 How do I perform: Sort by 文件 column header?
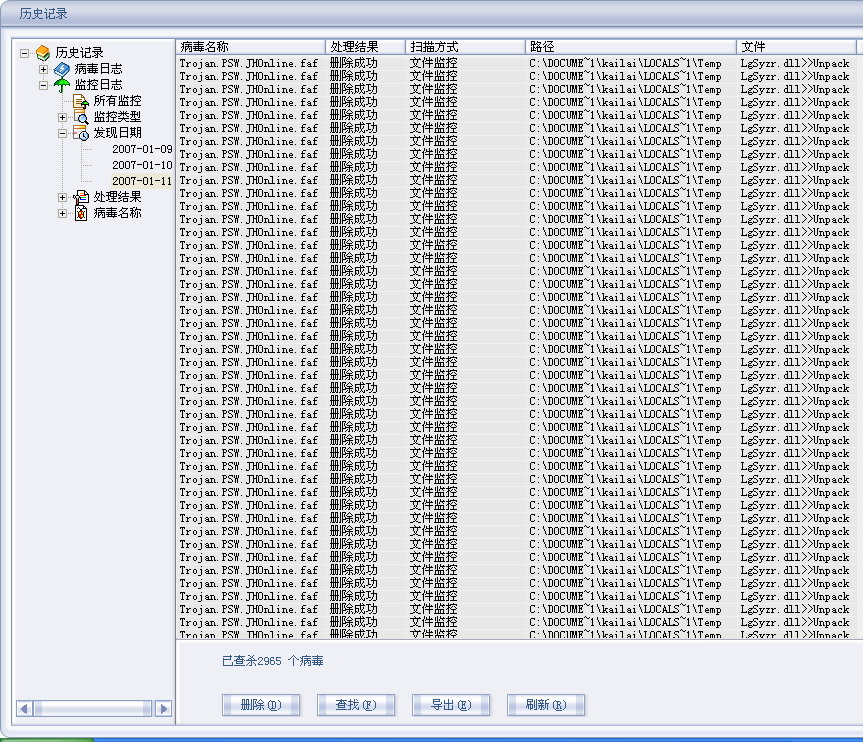(796, 47)
